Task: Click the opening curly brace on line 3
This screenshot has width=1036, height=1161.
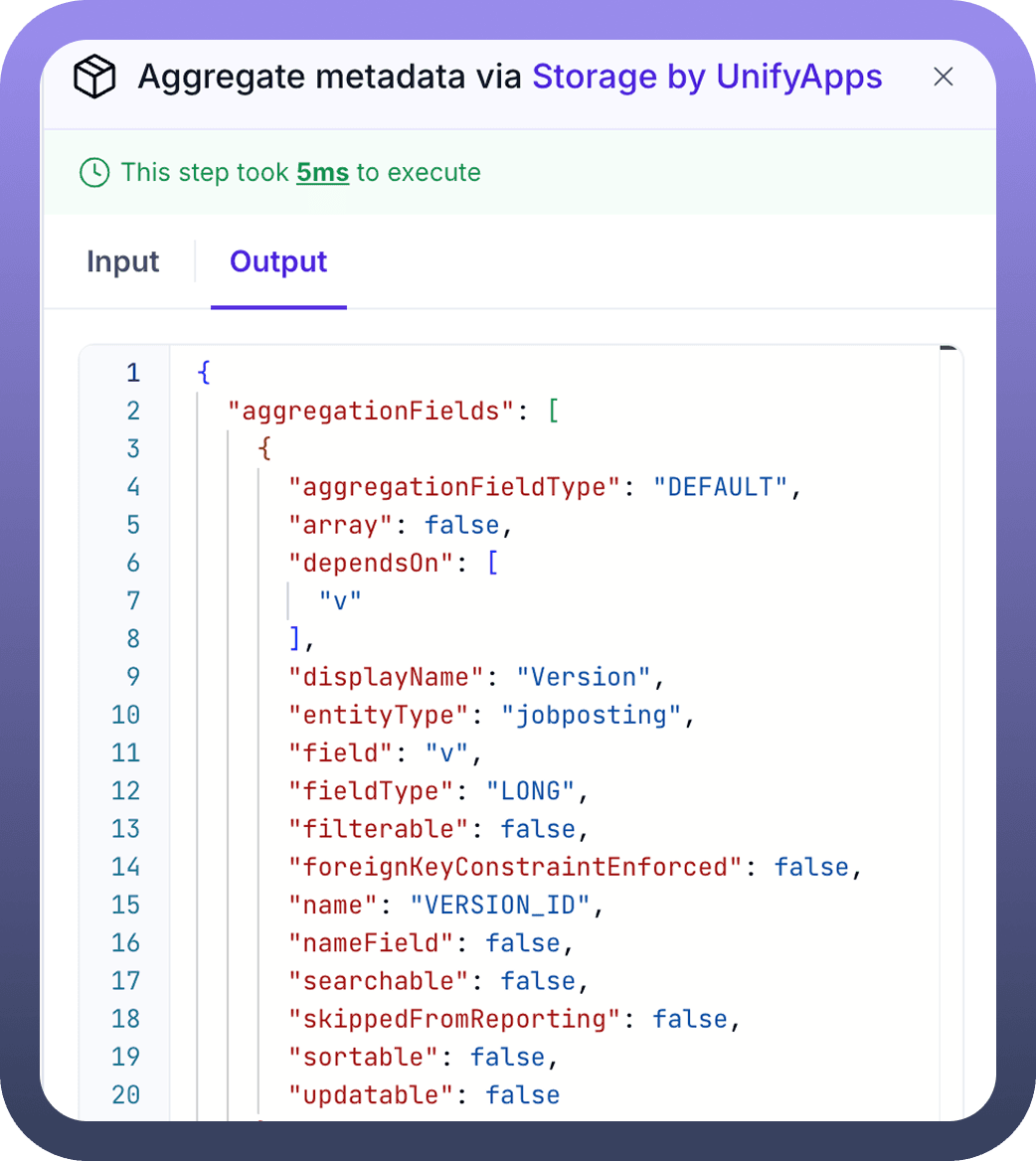Action: coord(264,448)
